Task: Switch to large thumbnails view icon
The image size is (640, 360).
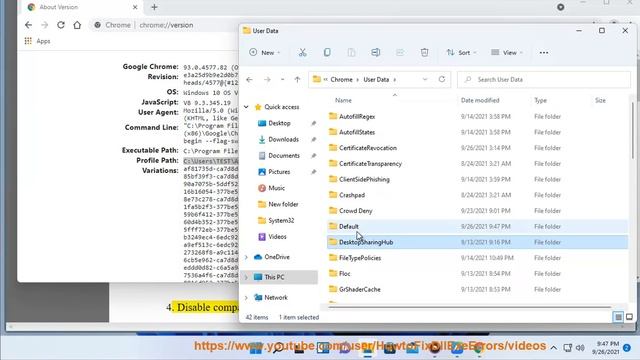Action: (629, 317)
